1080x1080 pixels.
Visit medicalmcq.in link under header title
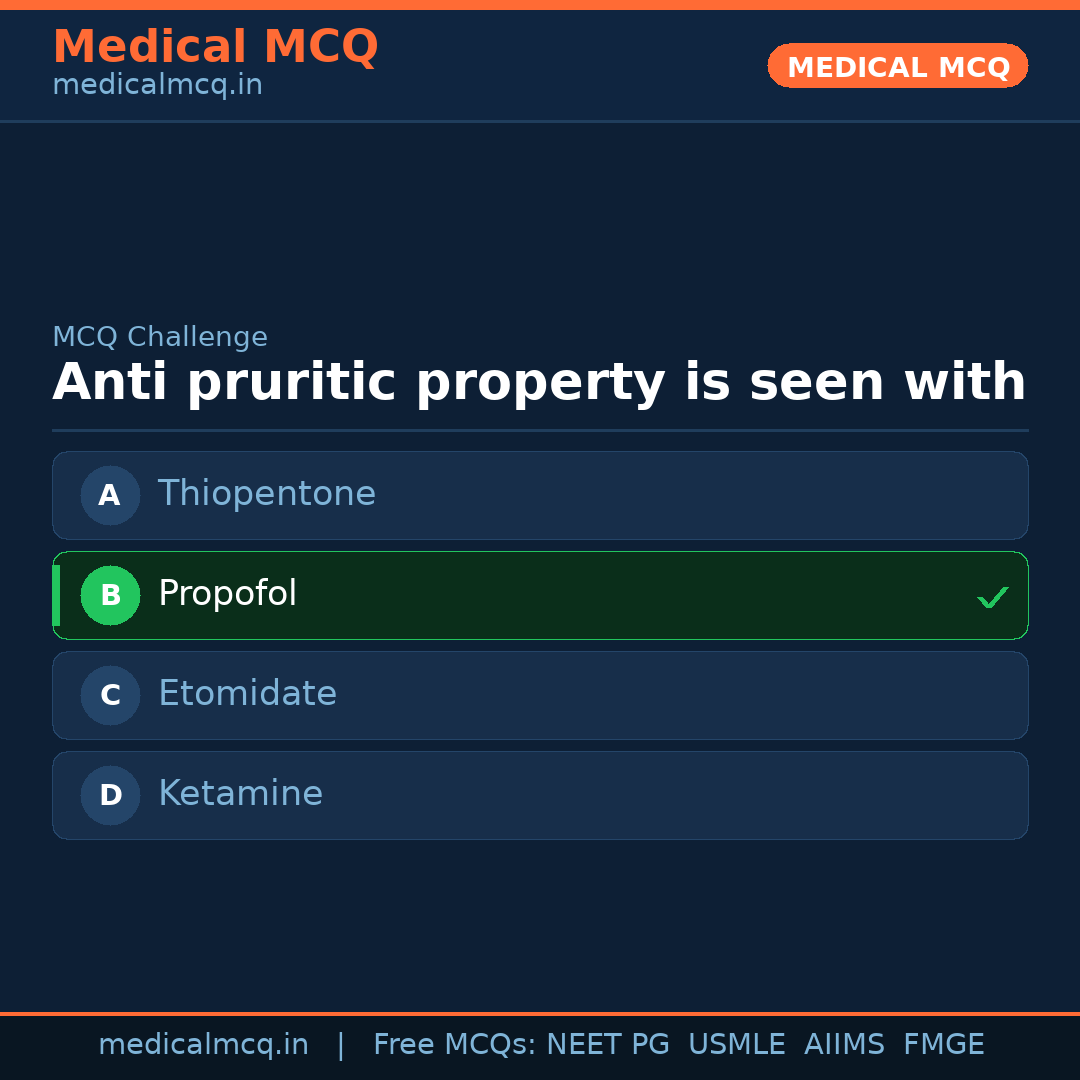[157, 85]
